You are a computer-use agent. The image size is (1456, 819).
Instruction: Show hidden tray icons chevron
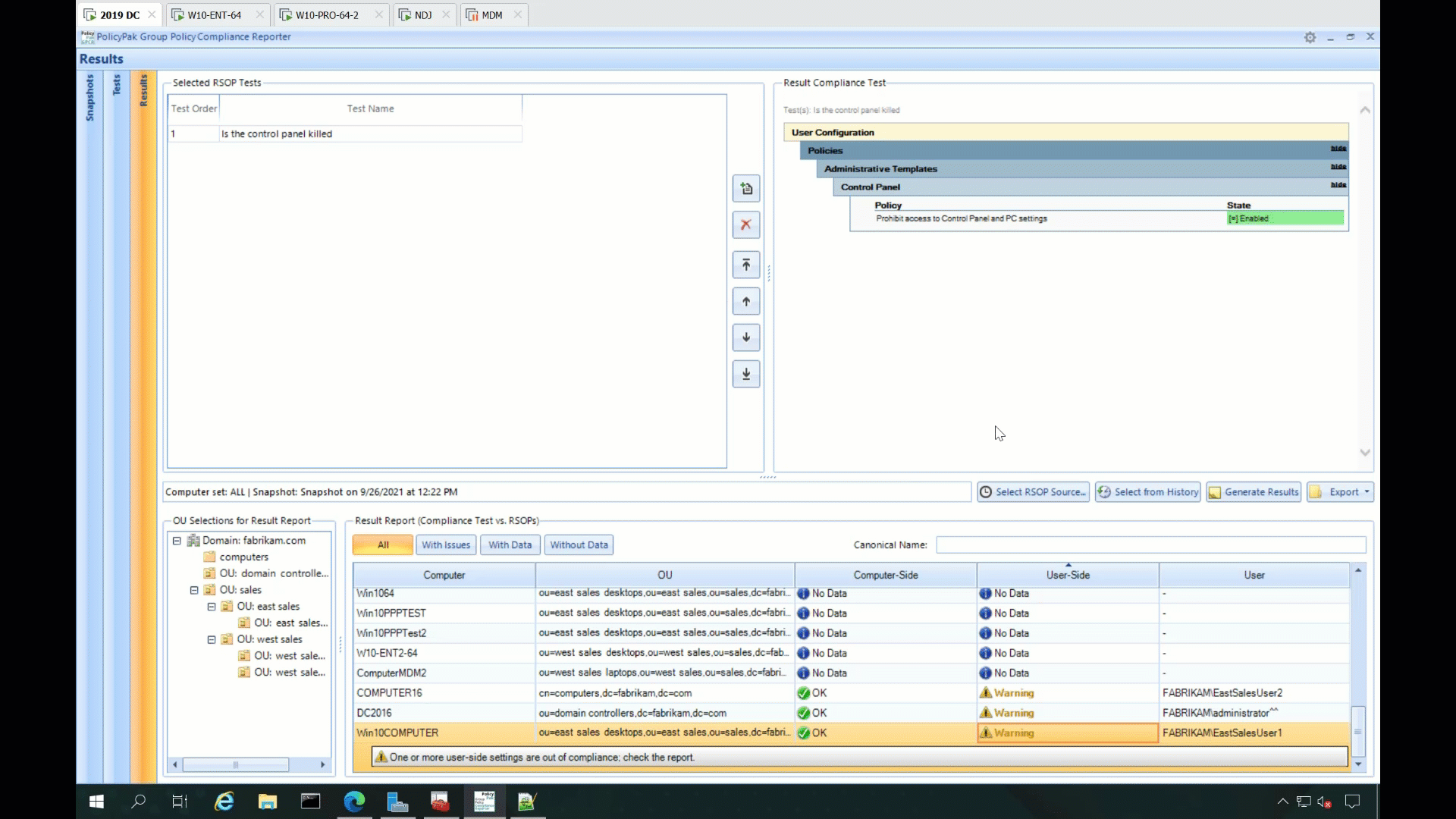click(x=1282, y=802)
